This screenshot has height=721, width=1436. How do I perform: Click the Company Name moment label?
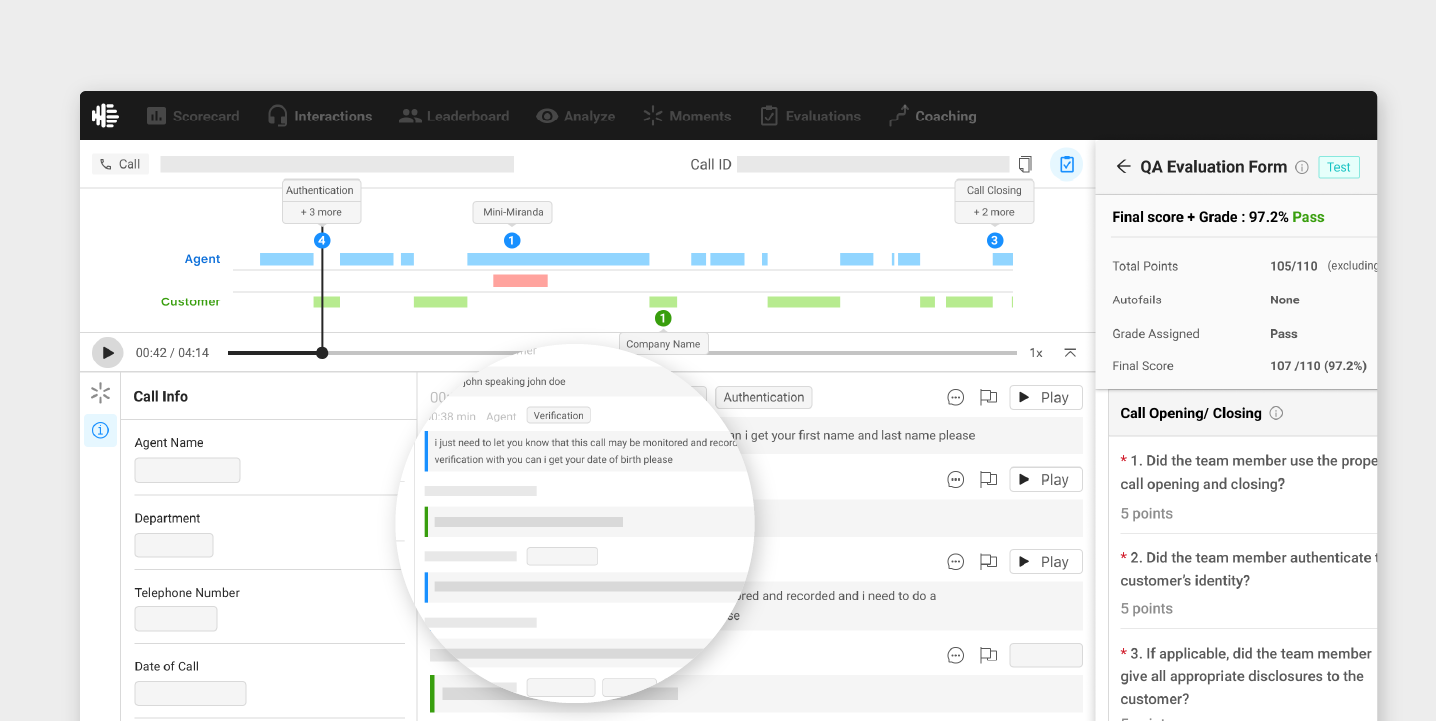663,344
